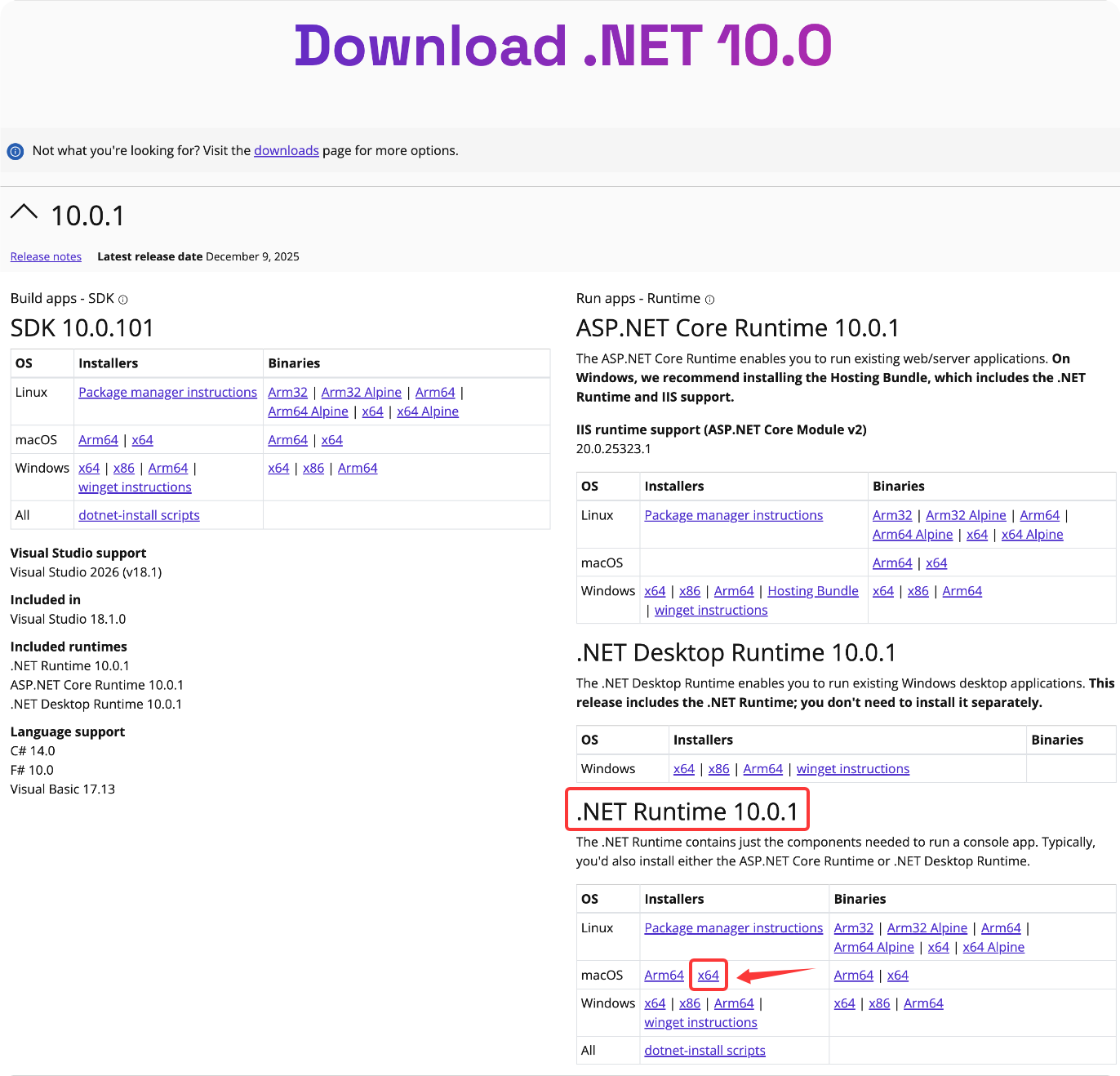
Task: Open the Release notes link
Action: coord(46,256)
